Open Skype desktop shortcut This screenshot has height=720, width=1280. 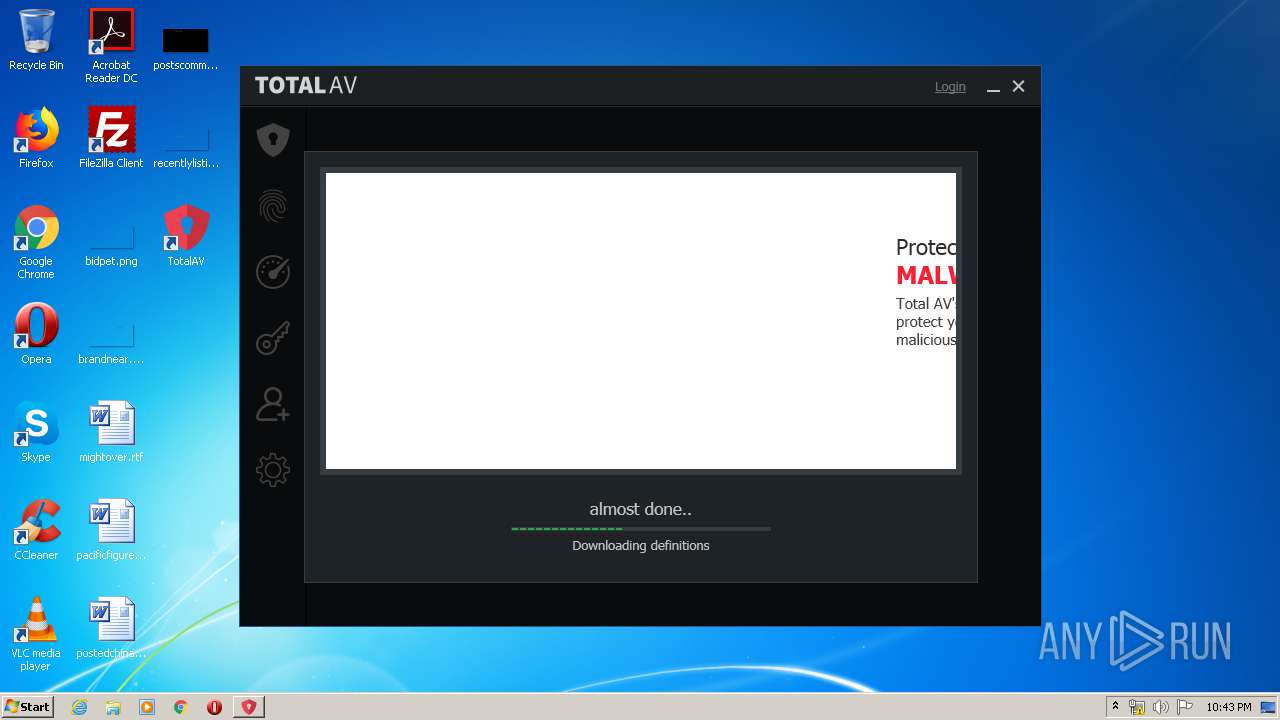pyautogui.click(x=36, y=432)
